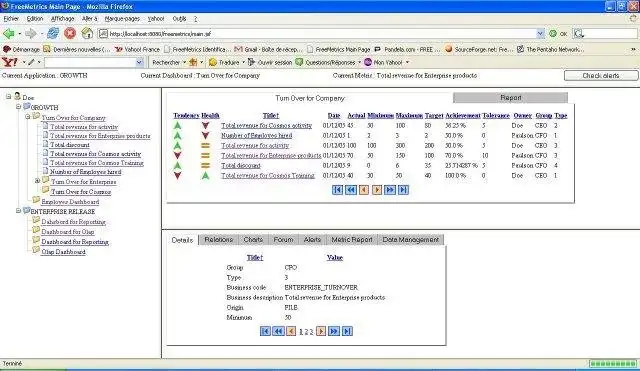Open the Yahoo search box dropdown
Image resolution: width=640 pixels, height=371 pixels.
[x=139, y=62]
